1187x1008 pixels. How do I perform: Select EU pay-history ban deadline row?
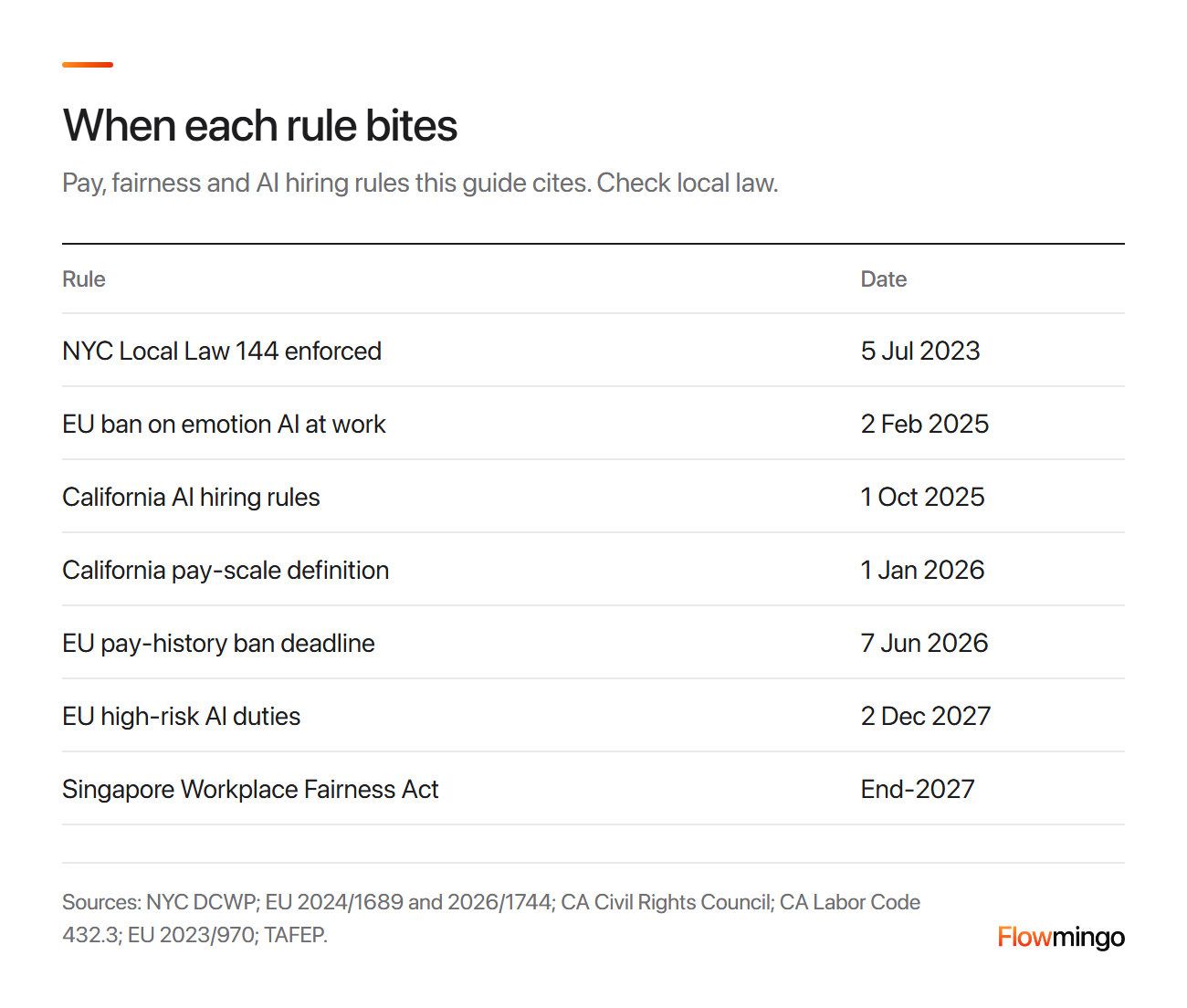click(593, 643)
